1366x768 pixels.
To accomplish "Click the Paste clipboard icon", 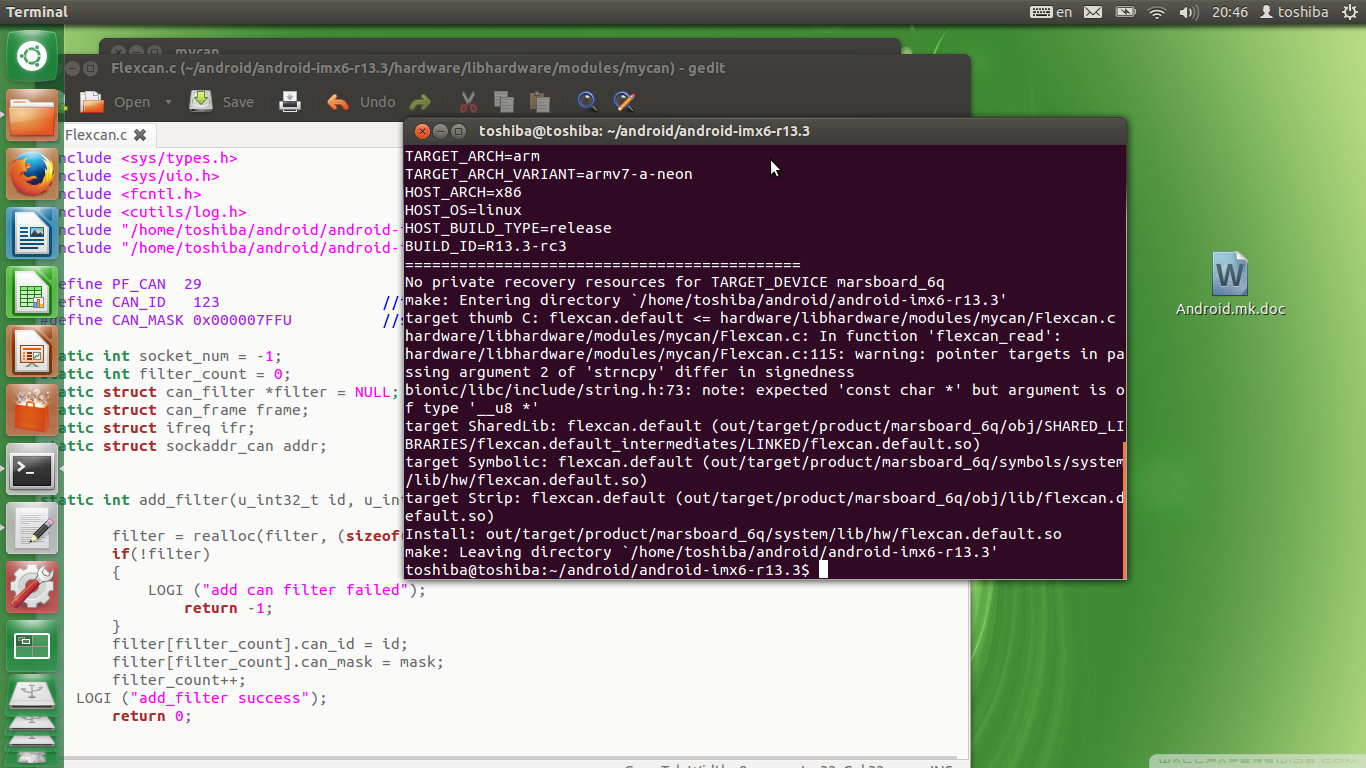I will coord(540,101).
